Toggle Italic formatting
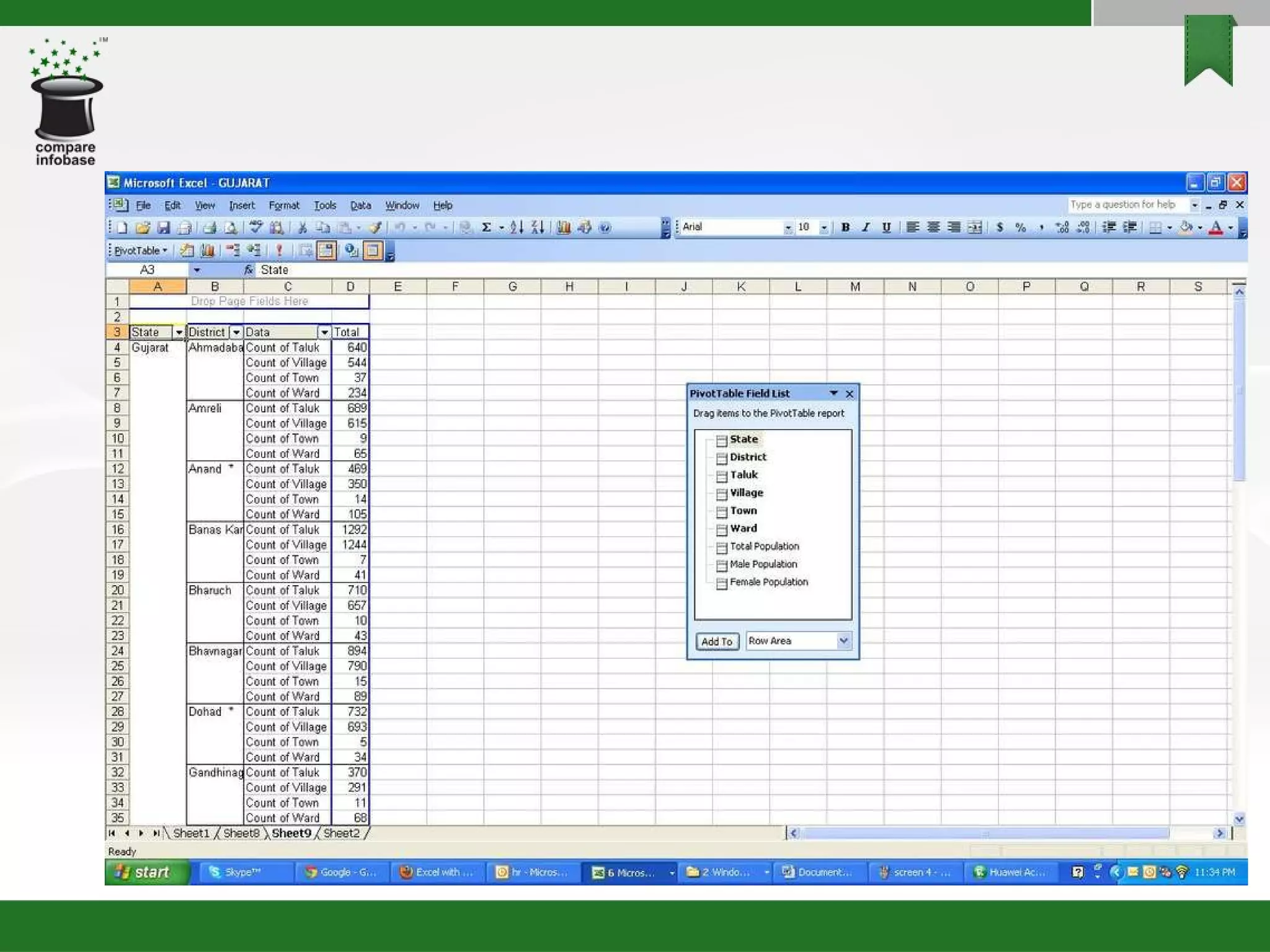Viewport: 1270px width, 952px height. pos(866,227)
